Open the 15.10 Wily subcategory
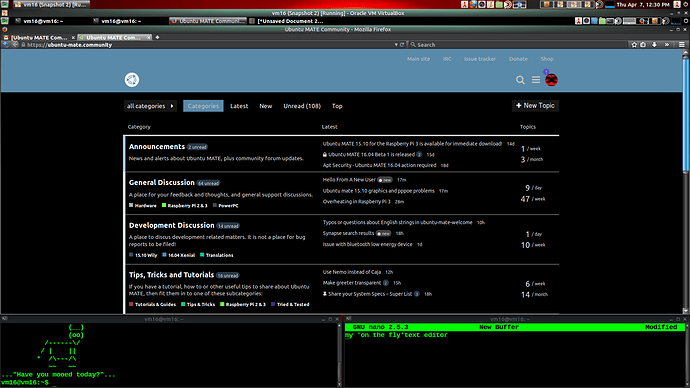The image size is (690, 388). coord(143,255)
